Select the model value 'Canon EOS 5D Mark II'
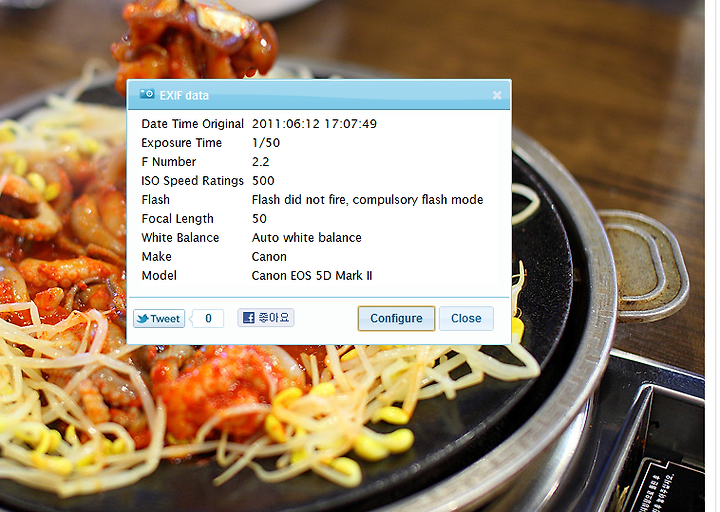 pyautogui.click(x=312, y=276)
